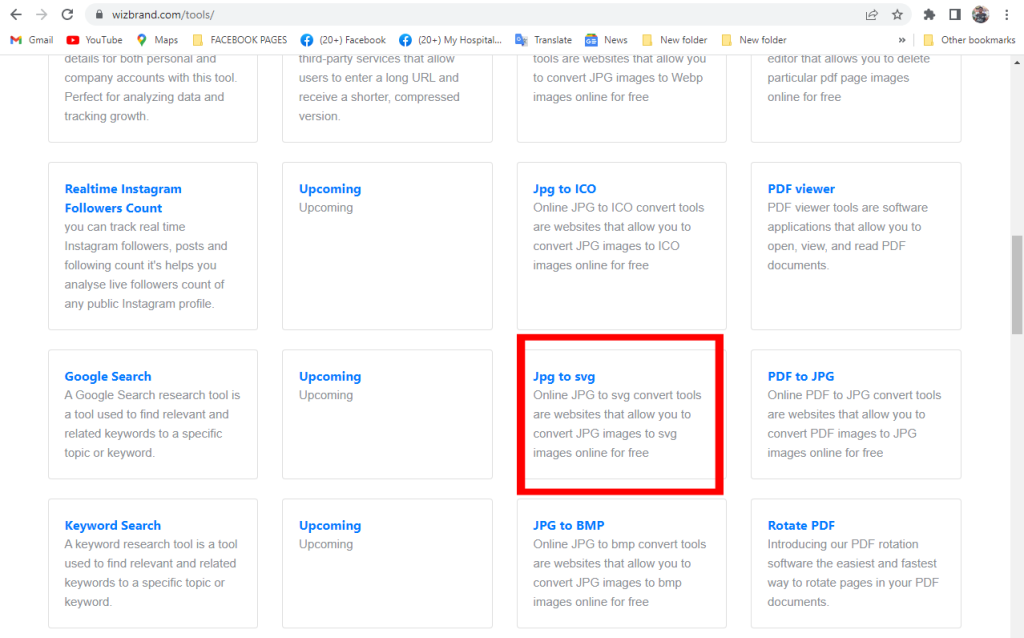Toggle the browser side panel icon

955,15
